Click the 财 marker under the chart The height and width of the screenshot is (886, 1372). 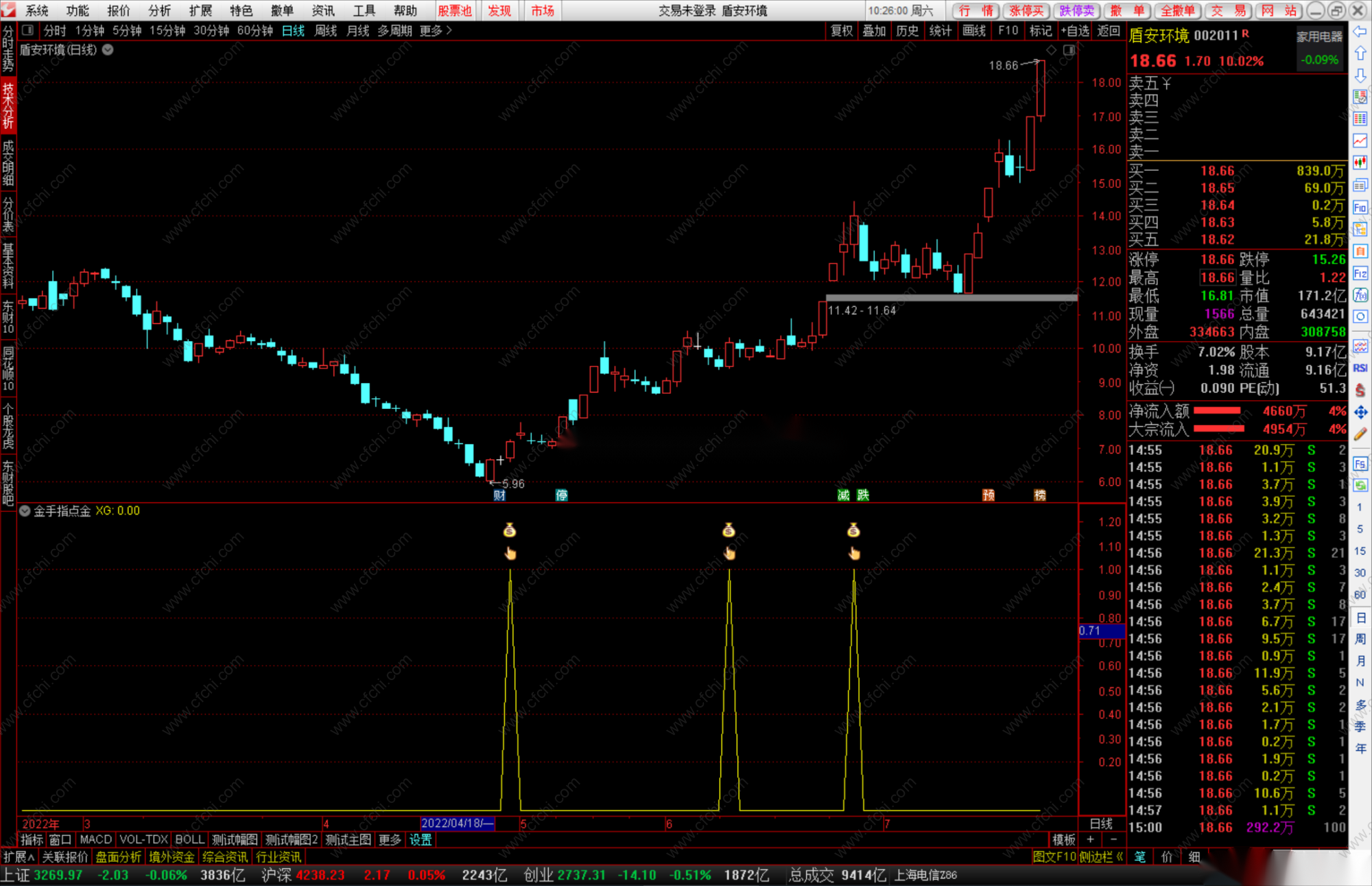tap(499, 495)
